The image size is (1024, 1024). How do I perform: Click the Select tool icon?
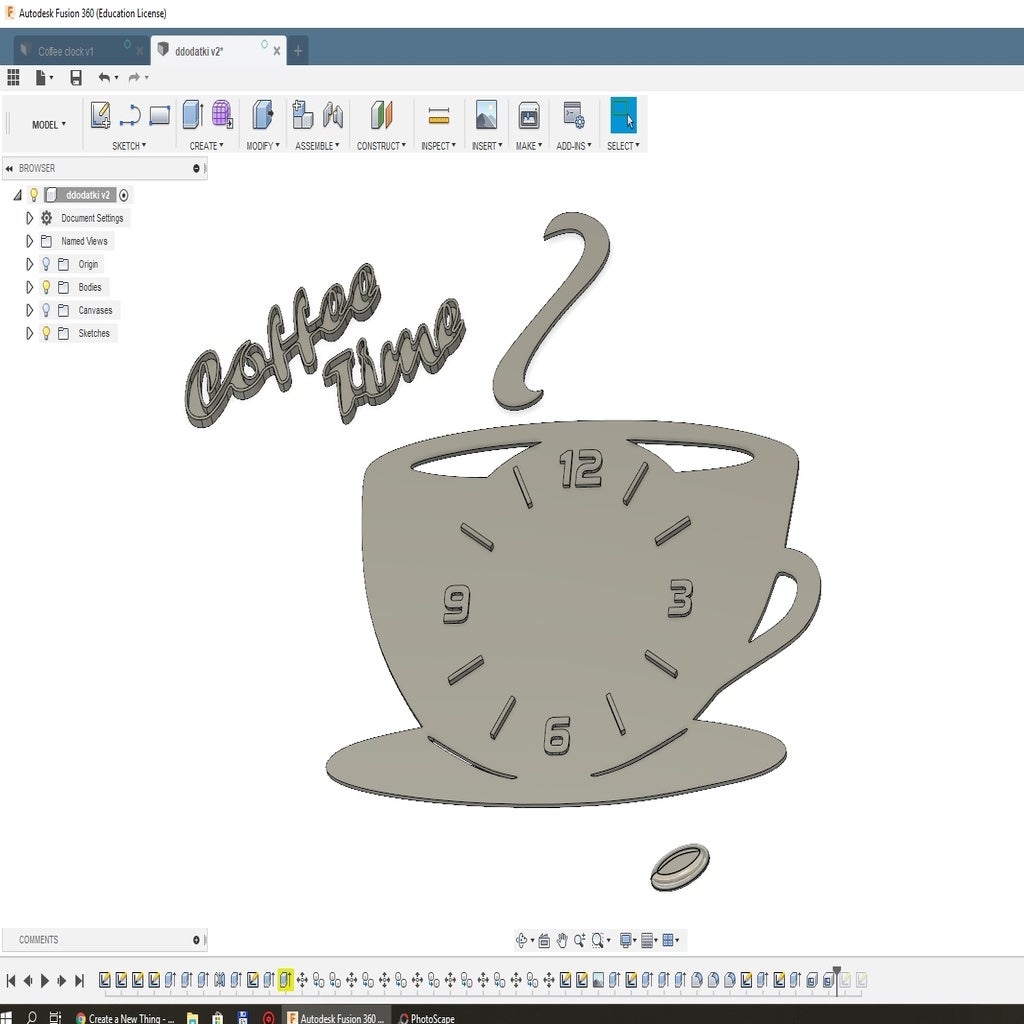[623, 115]
